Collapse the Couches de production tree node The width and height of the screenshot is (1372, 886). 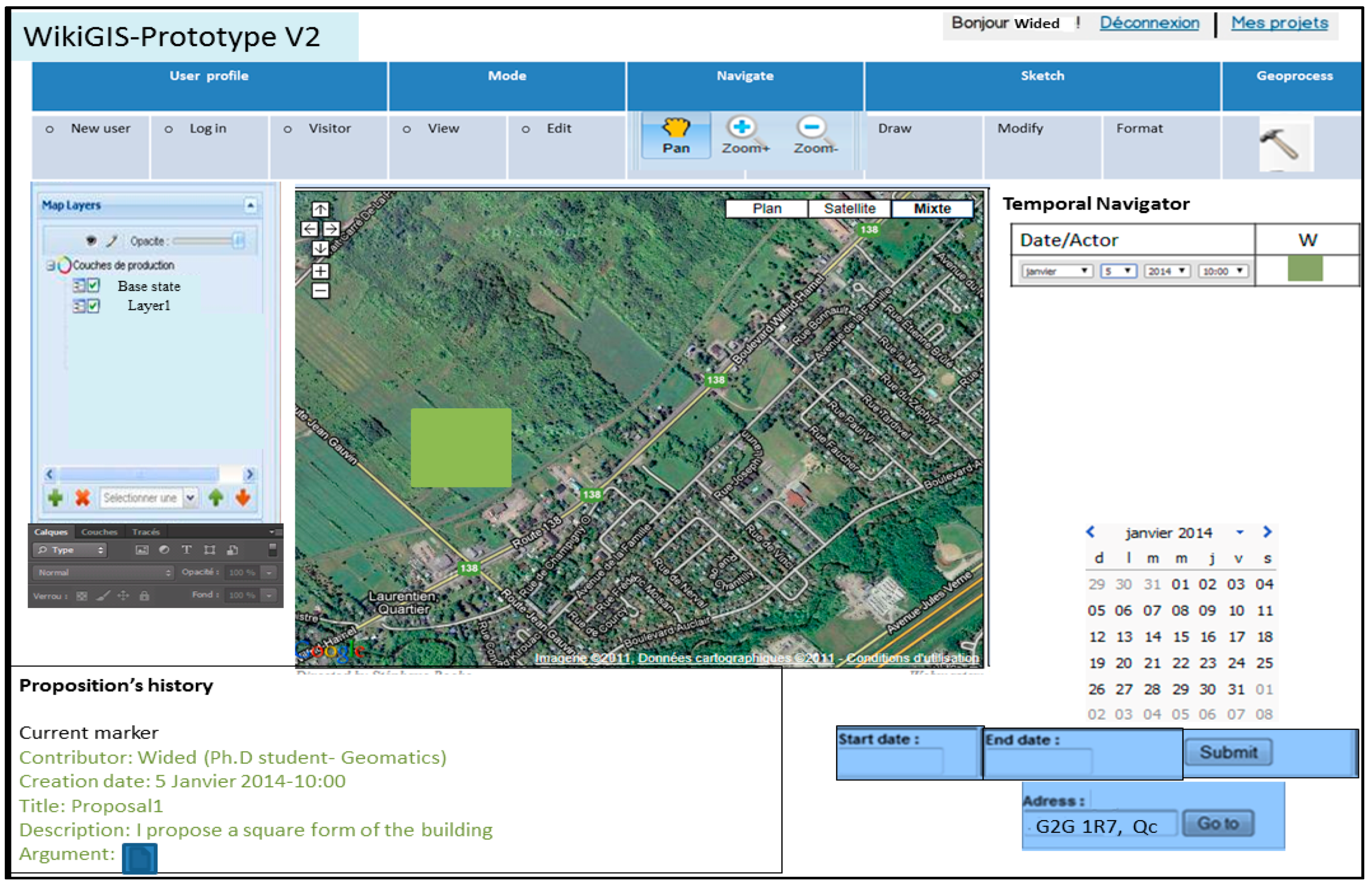pyautogui.click(x=51, y=265)
